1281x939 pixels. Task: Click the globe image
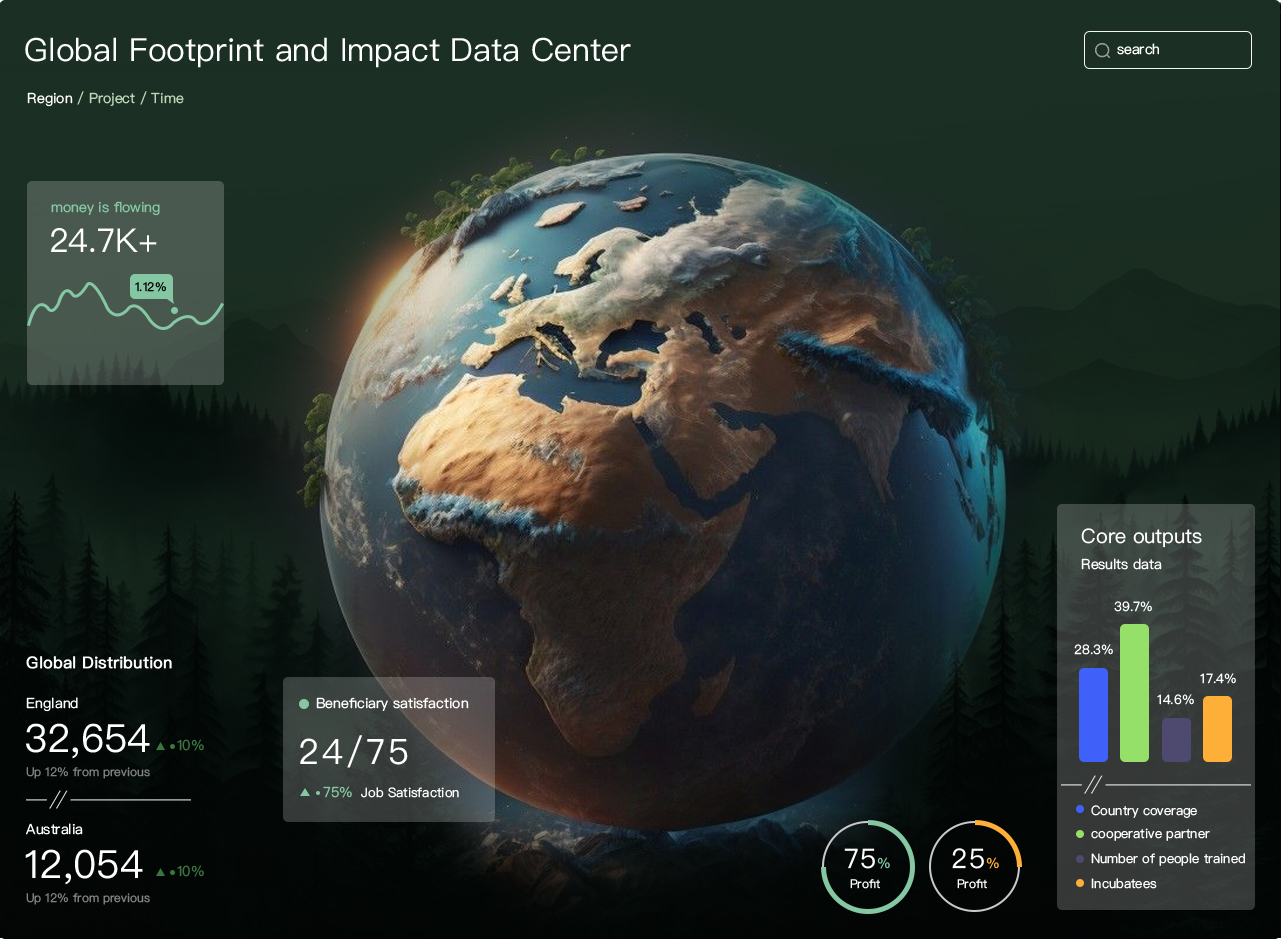664,490
